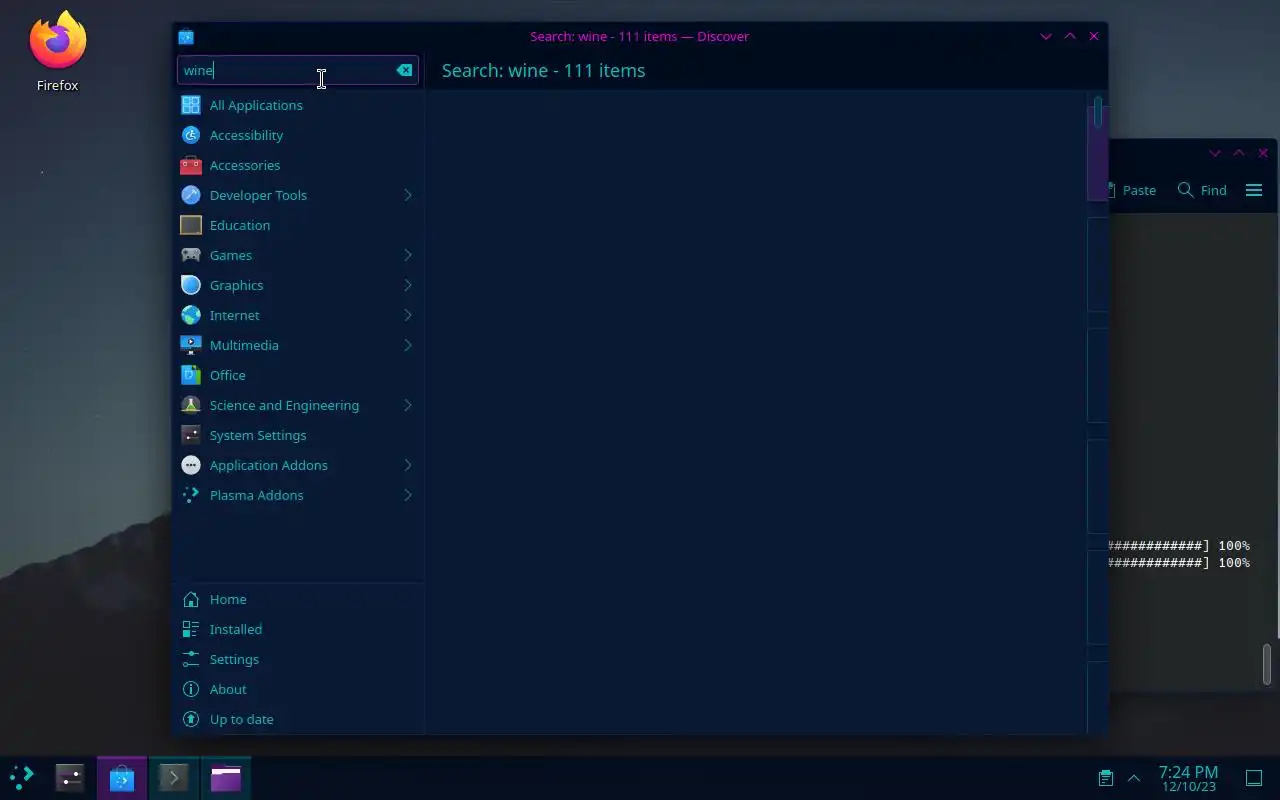This screenshot has width=1280, height=800.
Task: Click the Application Addons icon
Action: coord(191,465)
